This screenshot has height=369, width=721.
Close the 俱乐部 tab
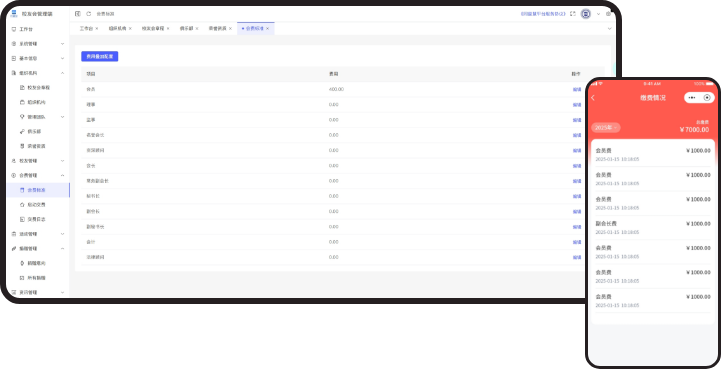point(197,29)
